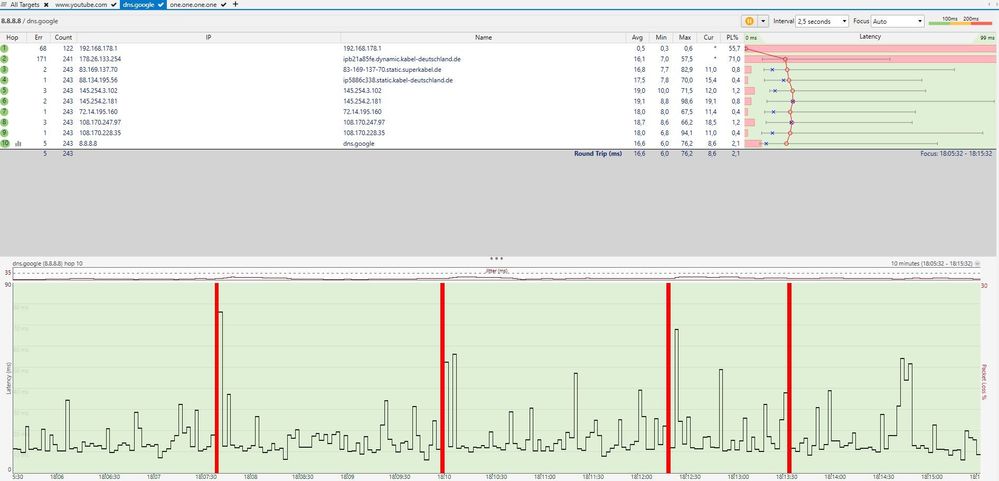Open the timeline graph 10 minutes range dropdown

click(x=978, y=262)
